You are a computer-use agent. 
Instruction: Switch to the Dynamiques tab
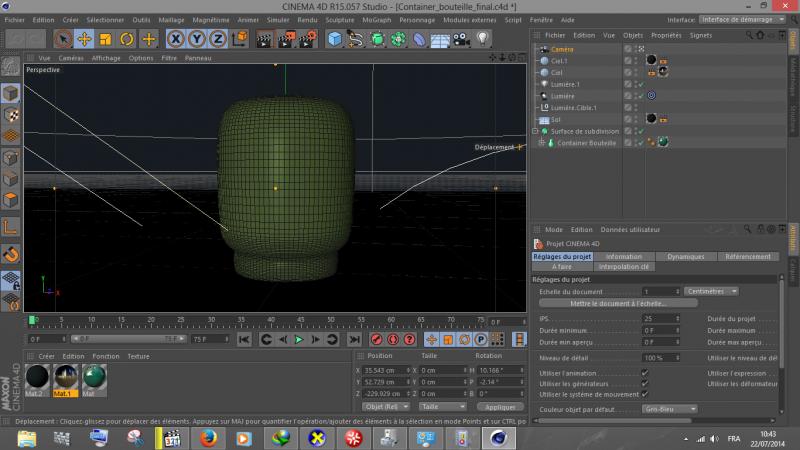coord(685,257)
